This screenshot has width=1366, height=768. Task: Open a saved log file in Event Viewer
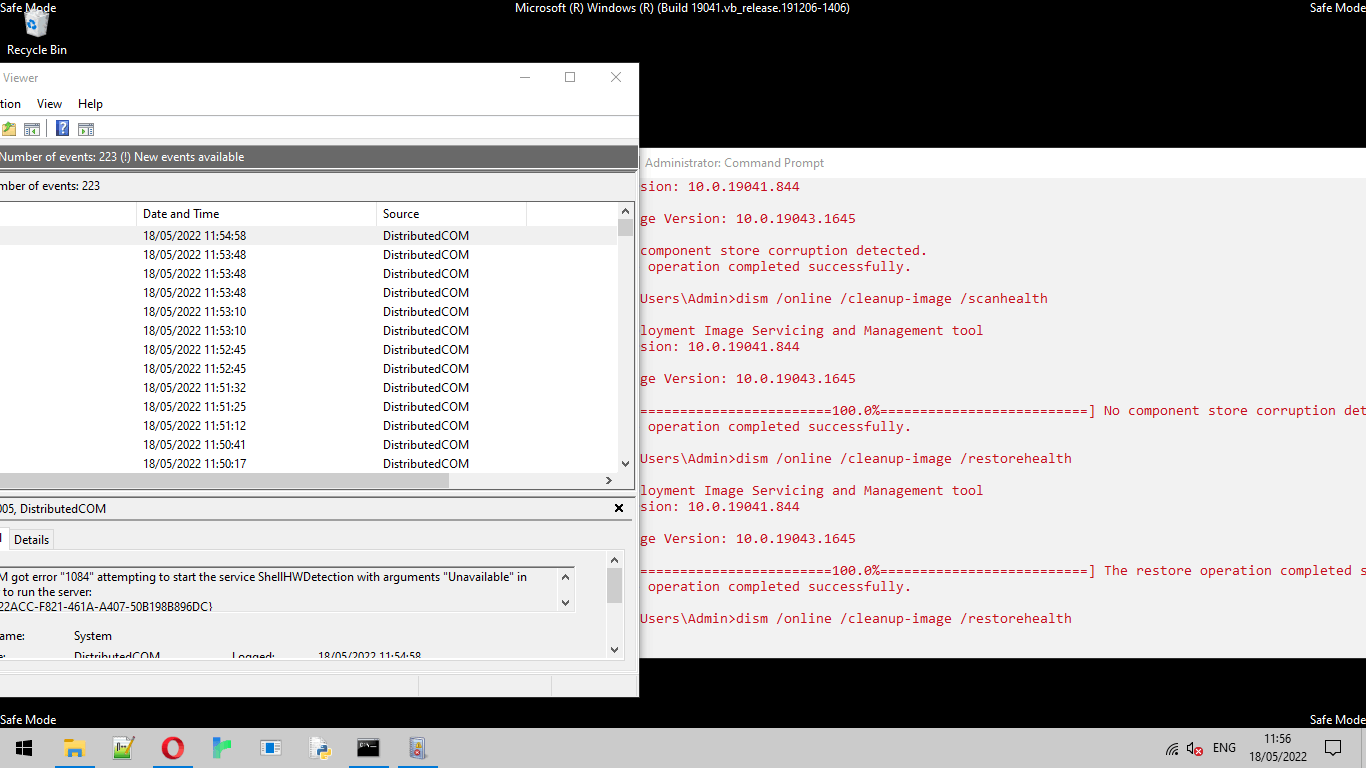pyautogui.click(x=9, y=128)
